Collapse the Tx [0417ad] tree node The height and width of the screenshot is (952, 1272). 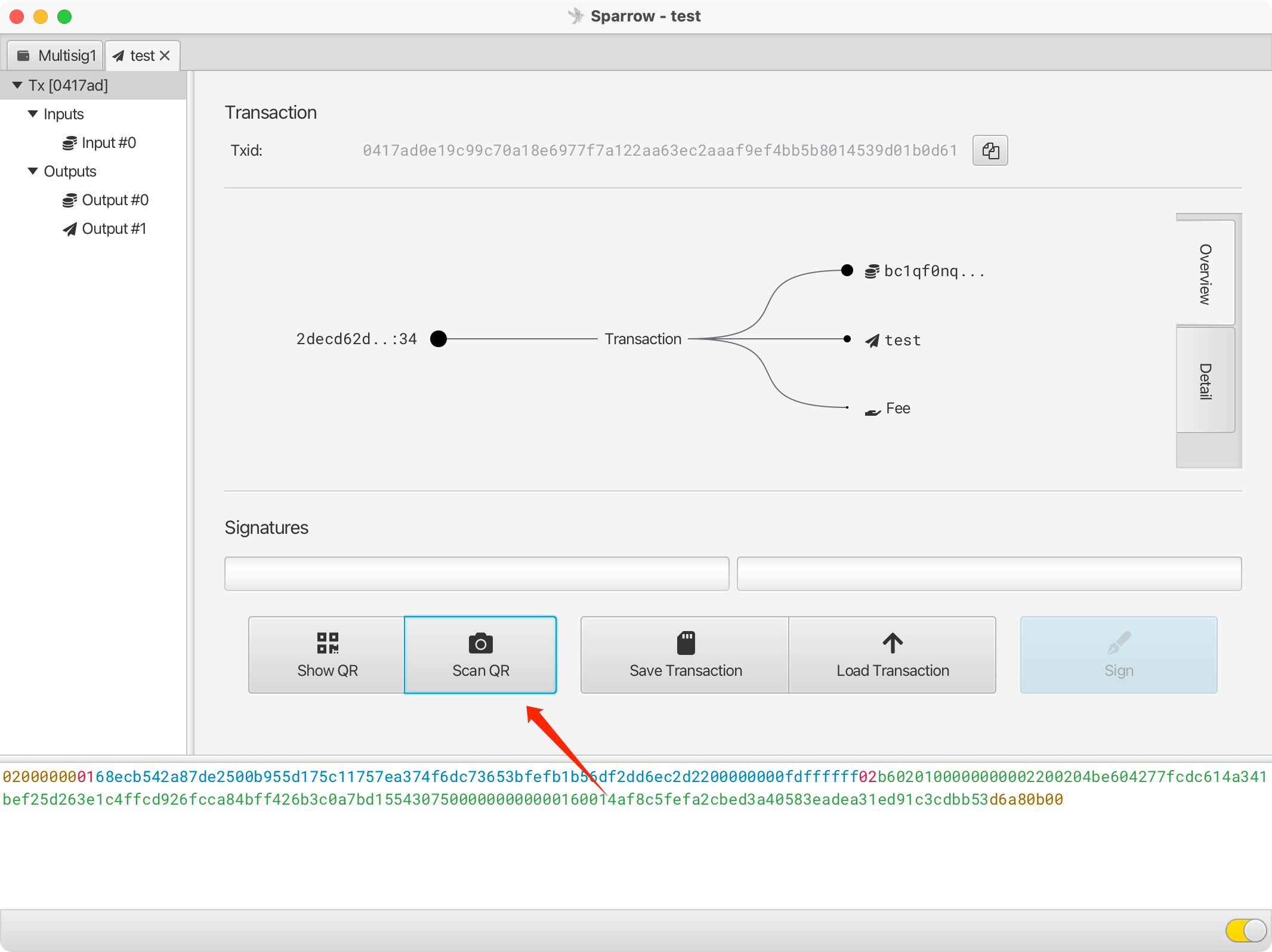(x=18, y=84)
